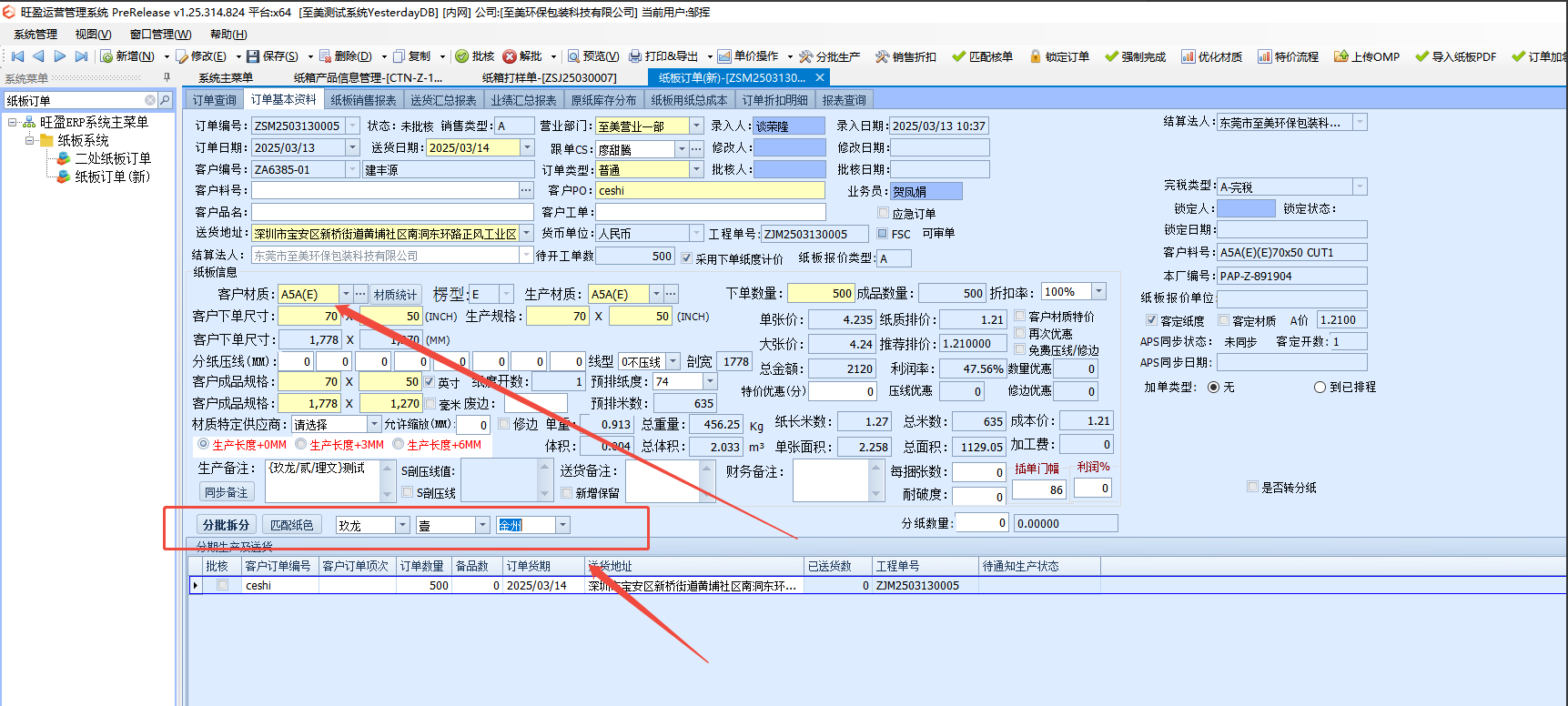Open 纸板订单 (新) tree item
Viewport: 1568px width, 706px height.
[x=112, y=176]
